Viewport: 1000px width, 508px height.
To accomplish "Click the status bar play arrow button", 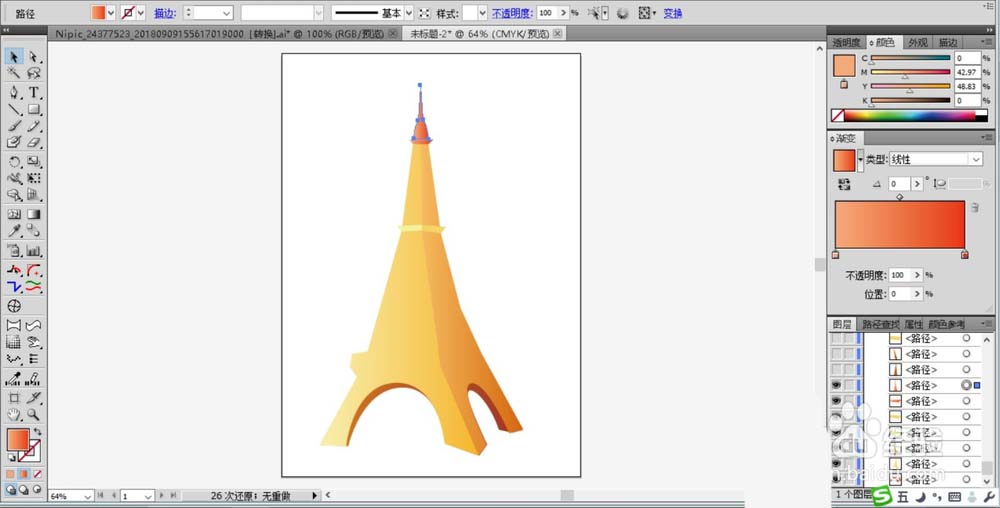I will pos(314,495).
